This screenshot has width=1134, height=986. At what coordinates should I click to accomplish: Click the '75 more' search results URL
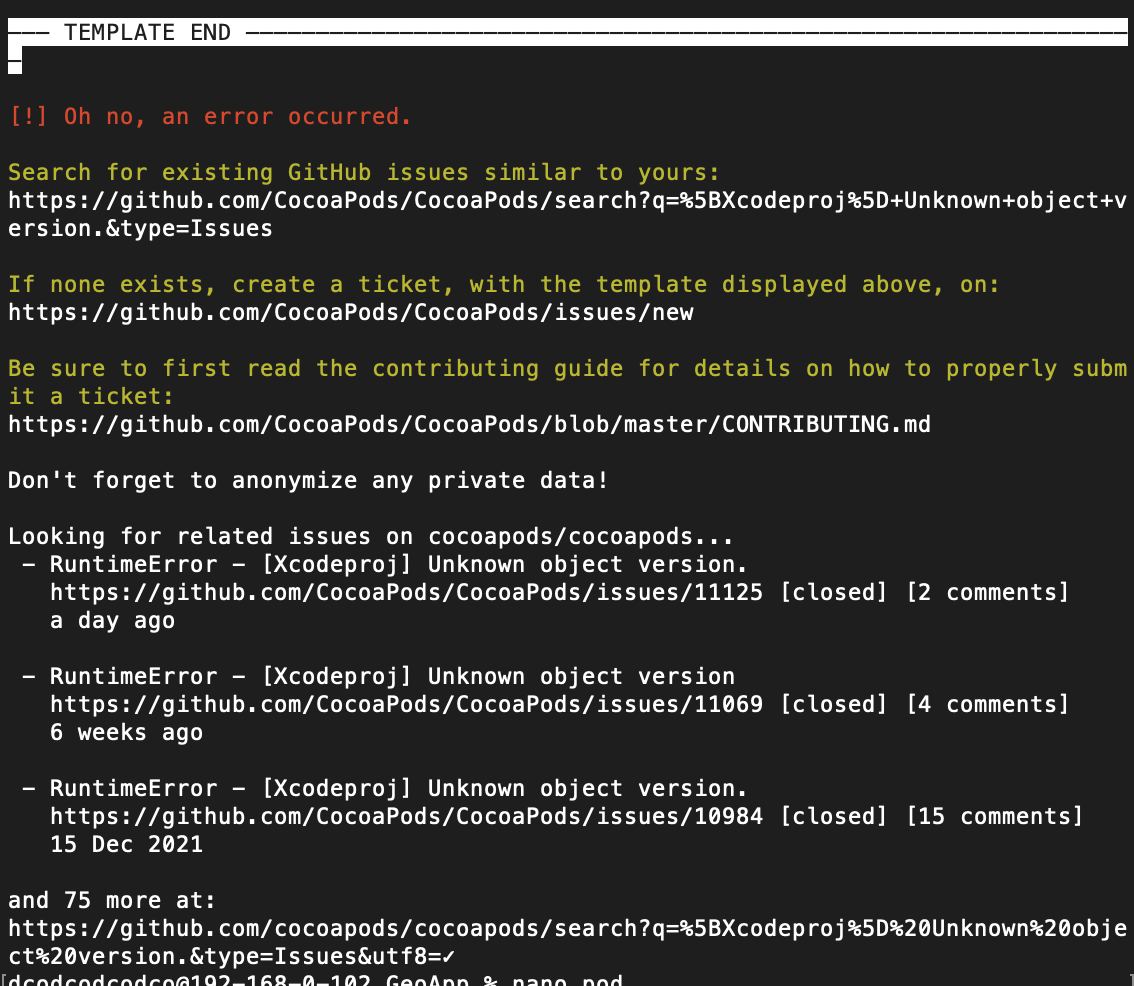tap(567, 943)
